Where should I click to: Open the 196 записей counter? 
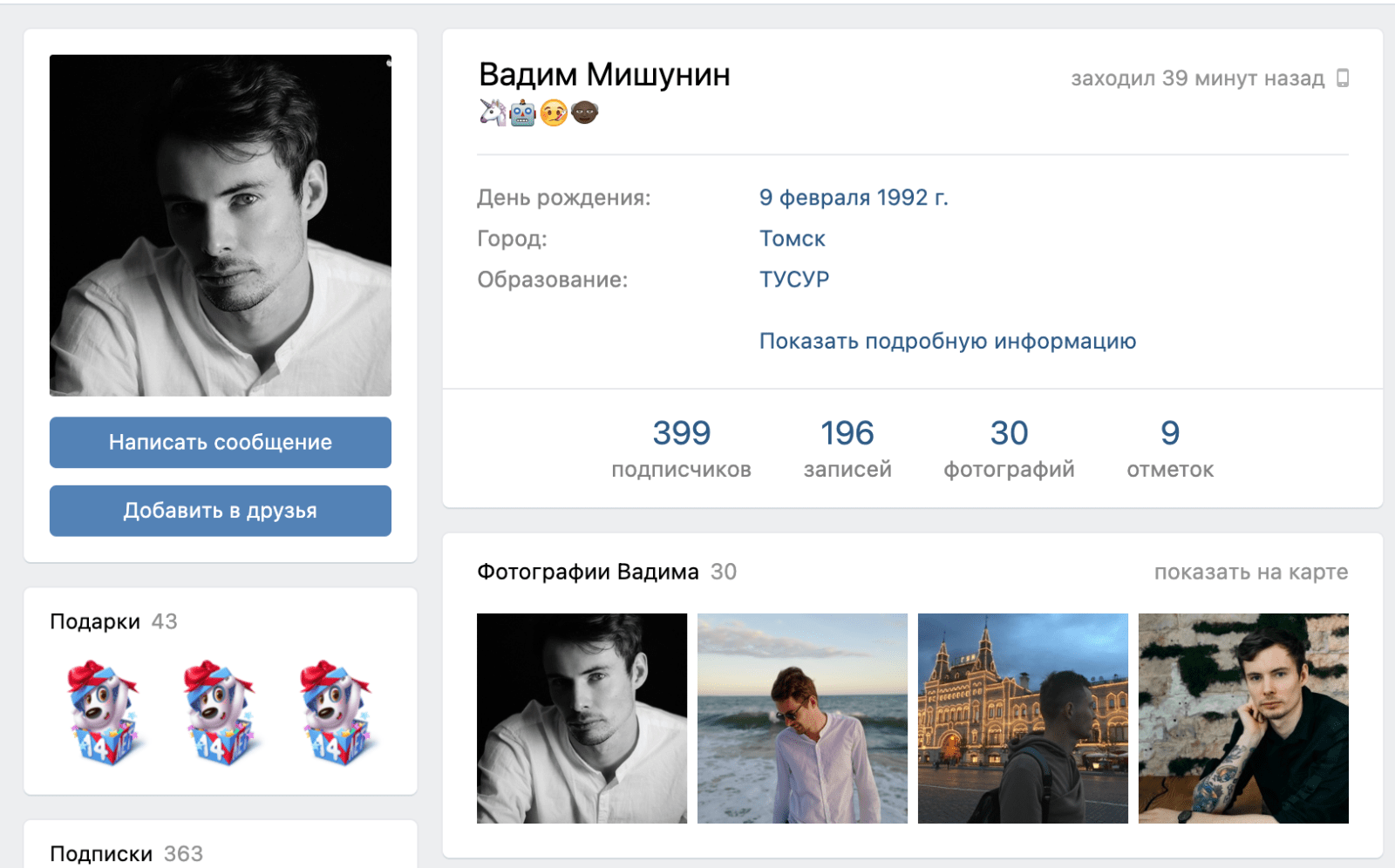(x=847, y=448)
